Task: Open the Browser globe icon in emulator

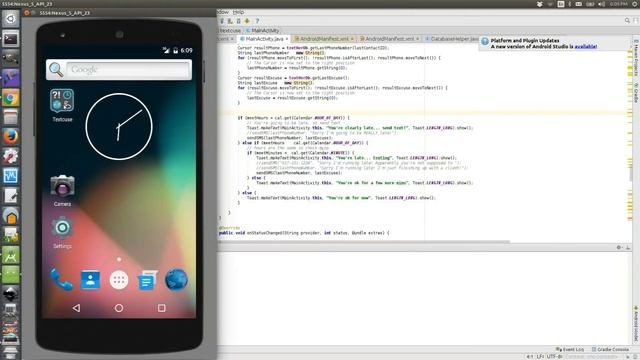Action: pos(176,280)
